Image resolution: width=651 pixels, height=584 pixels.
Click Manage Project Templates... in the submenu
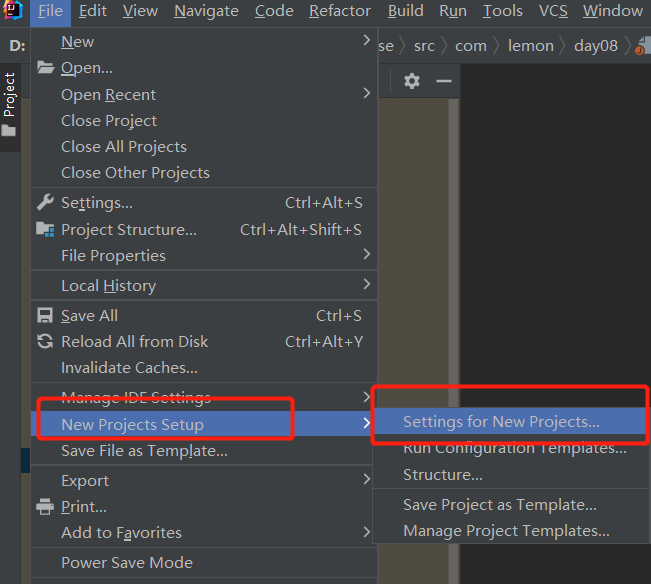pyautogui.click(x=506, y=531)
